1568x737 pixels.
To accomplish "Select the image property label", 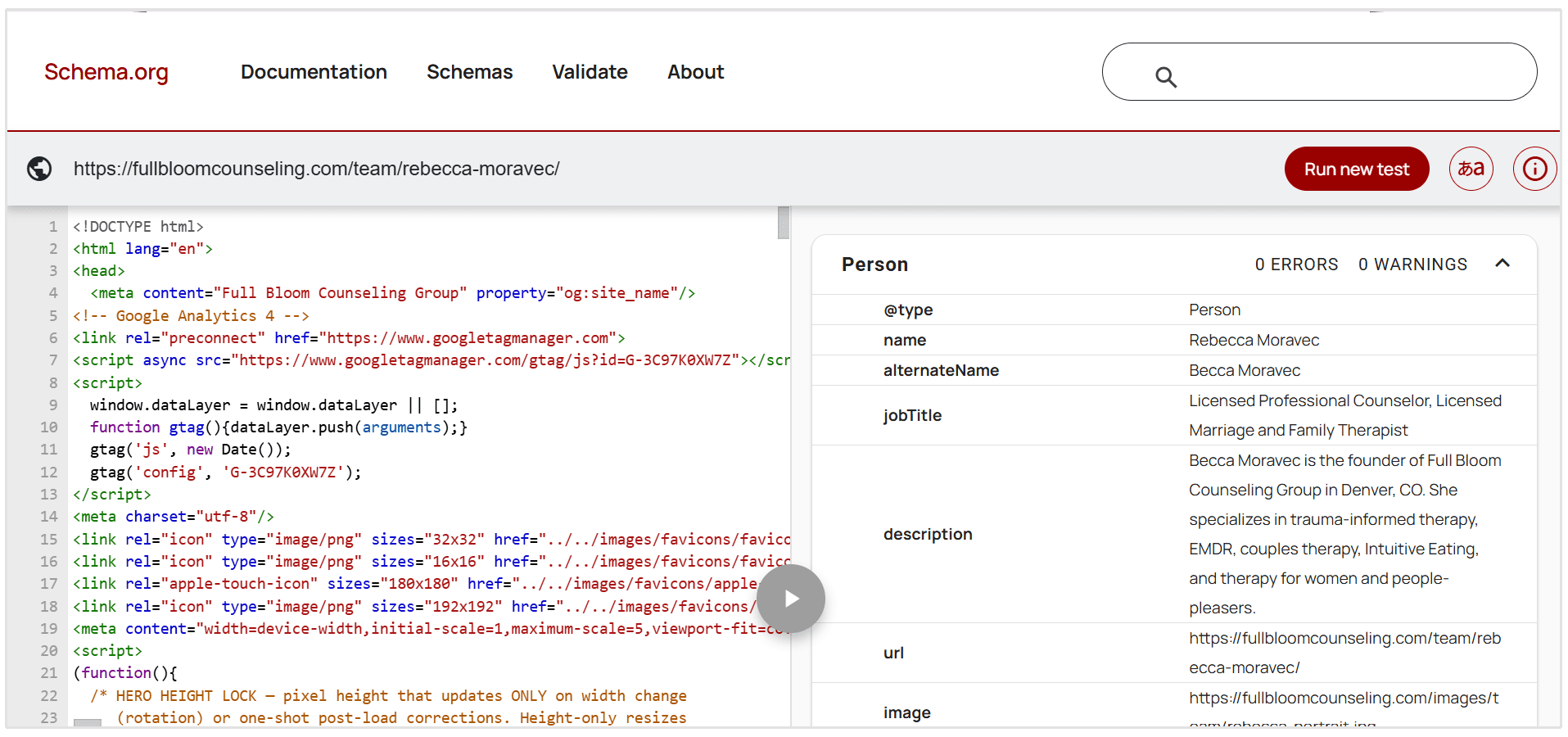I will [907, 712].
